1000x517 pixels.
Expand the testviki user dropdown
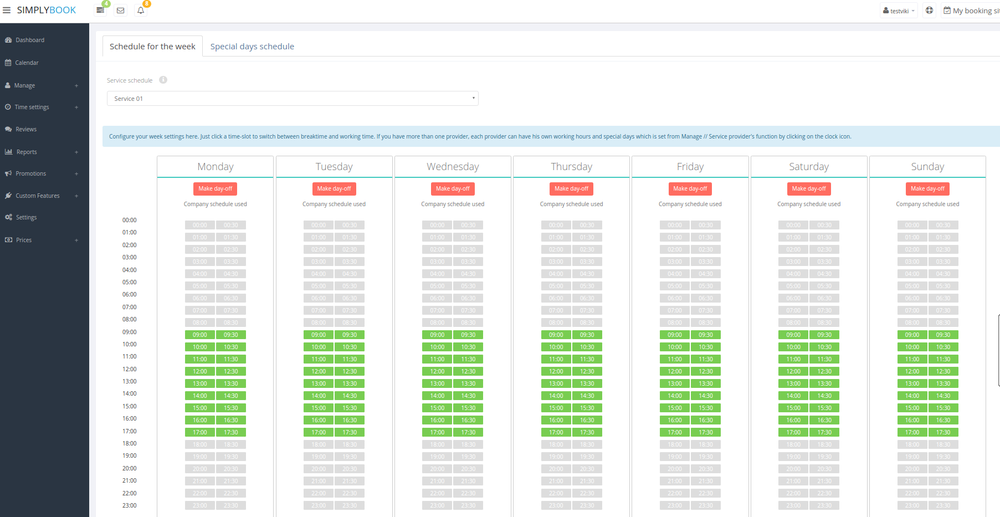tap(900, 10)
